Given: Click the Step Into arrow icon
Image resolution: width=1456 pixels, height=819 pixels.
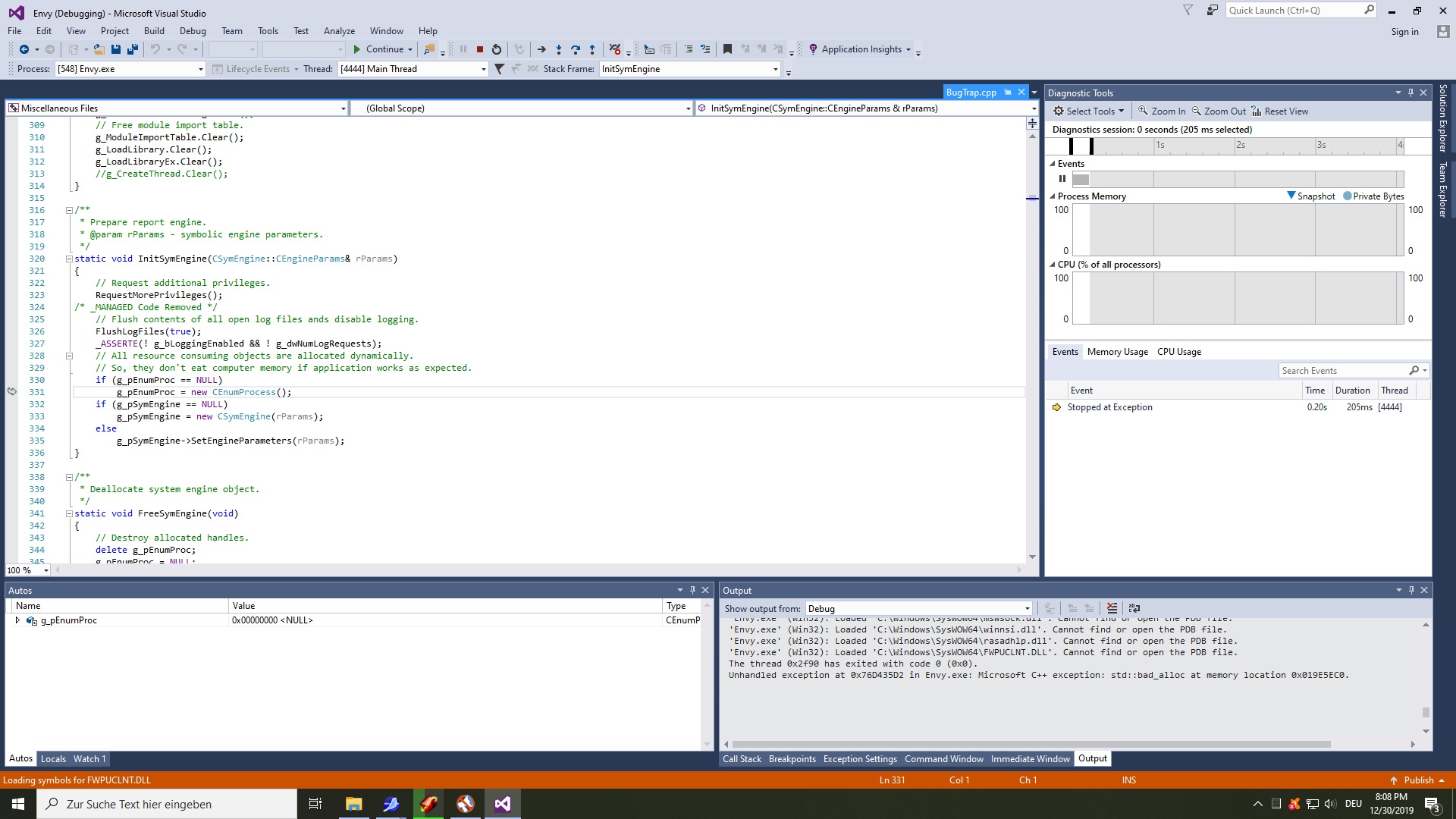Looking at the screenshot, I should point(559,49).
